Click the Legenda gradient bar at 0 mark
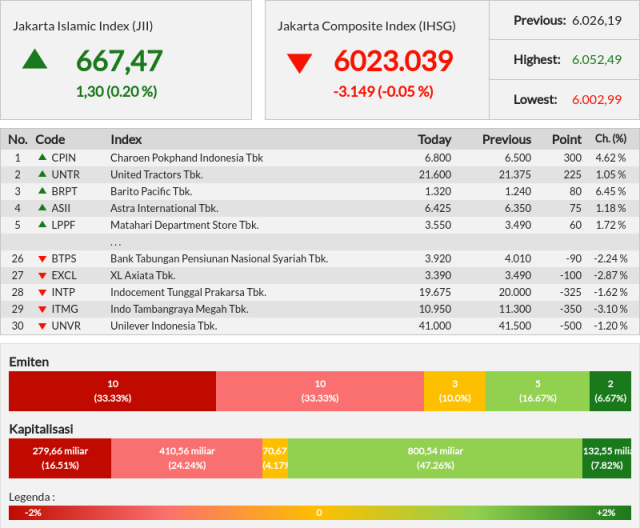Viewport: 640px width, 528px height. [319, 512]
